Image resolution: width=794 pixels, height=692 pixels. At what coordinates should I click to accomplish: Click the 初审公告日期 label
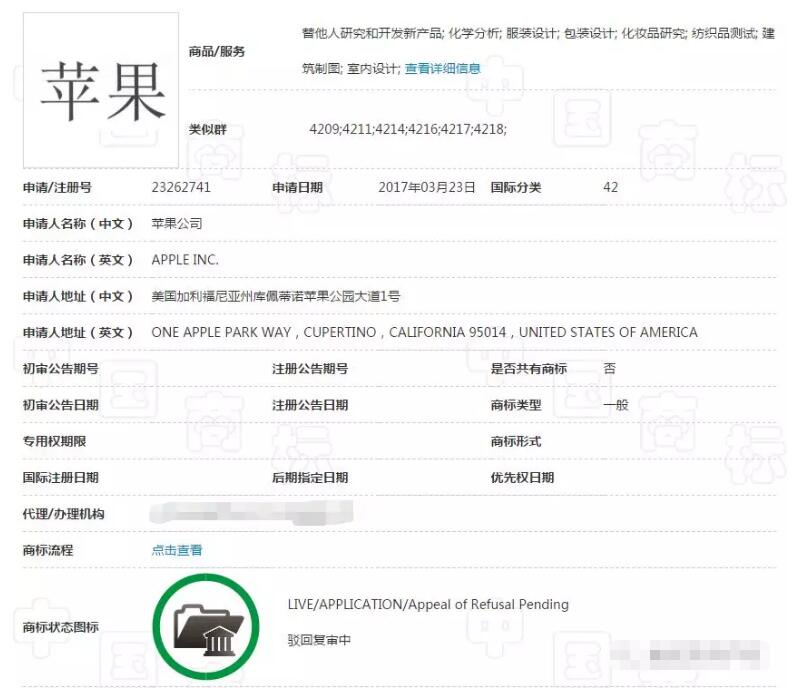coord(61,405)
